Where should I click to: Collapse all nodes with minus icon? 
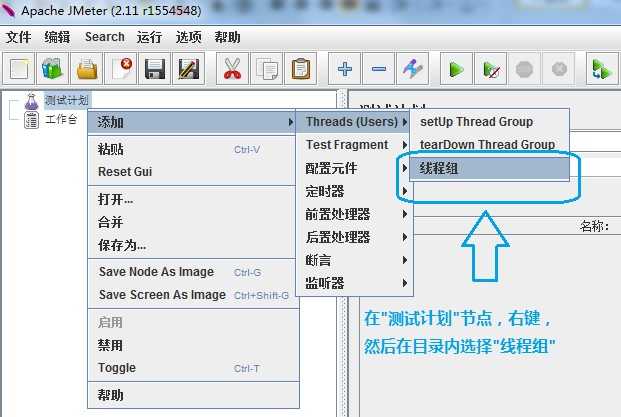[x=379, y=69]
